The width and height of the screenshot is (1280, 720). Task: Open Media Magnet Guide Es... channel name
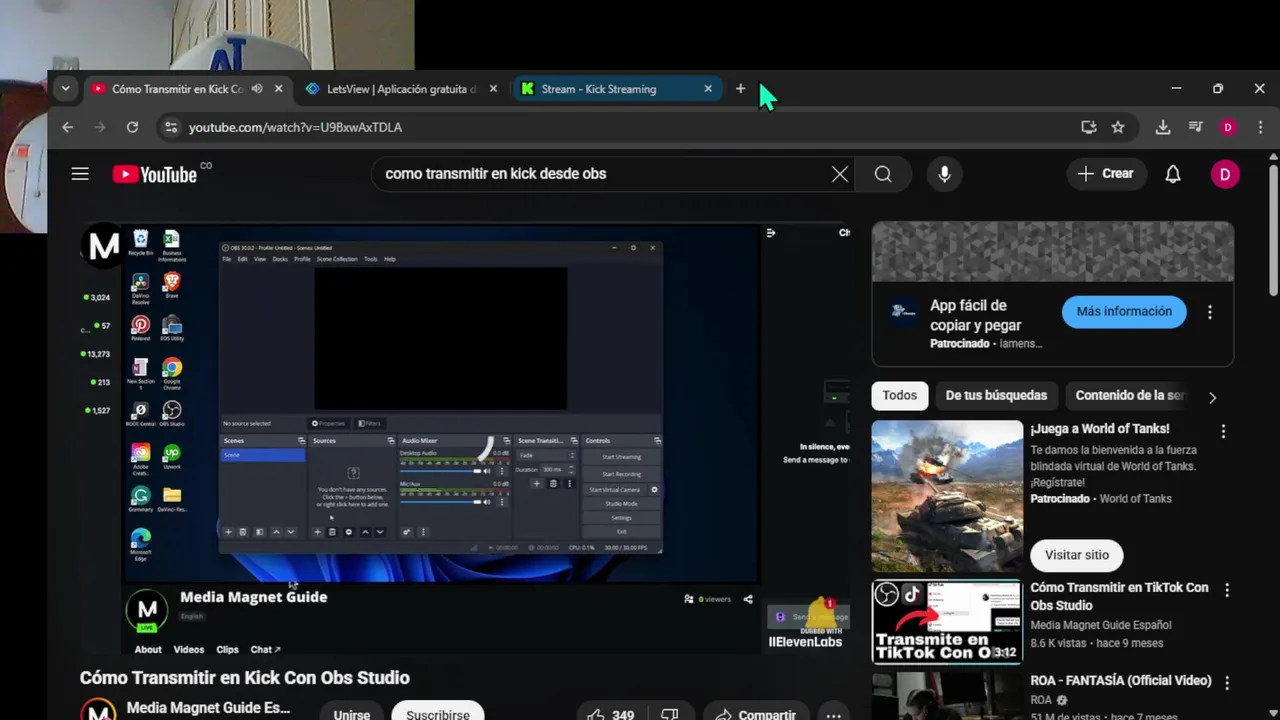click(x=208, y=708)
